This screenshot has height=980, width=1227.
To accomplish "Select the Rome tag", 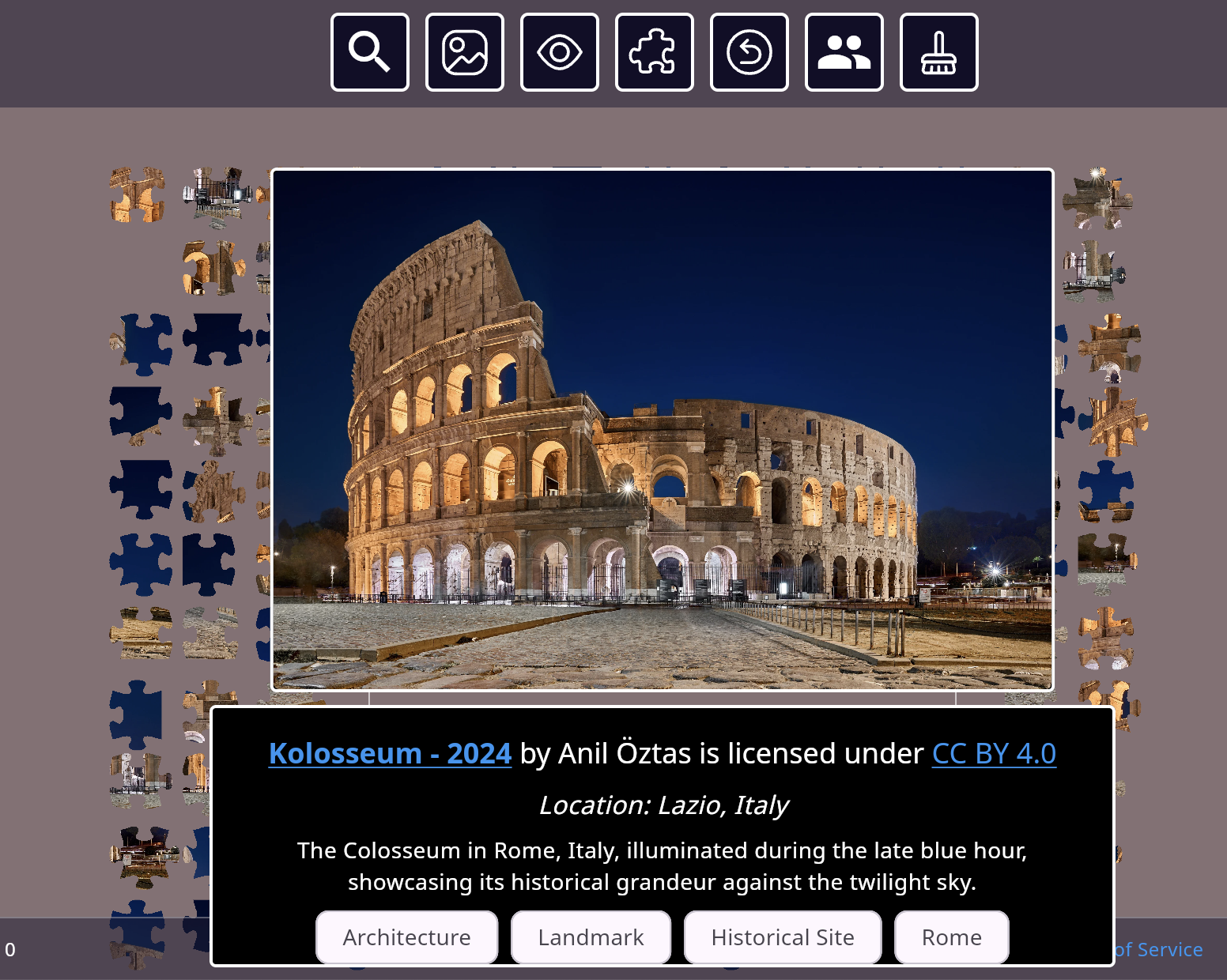I will pyautogui.click(x=951, y=937).
